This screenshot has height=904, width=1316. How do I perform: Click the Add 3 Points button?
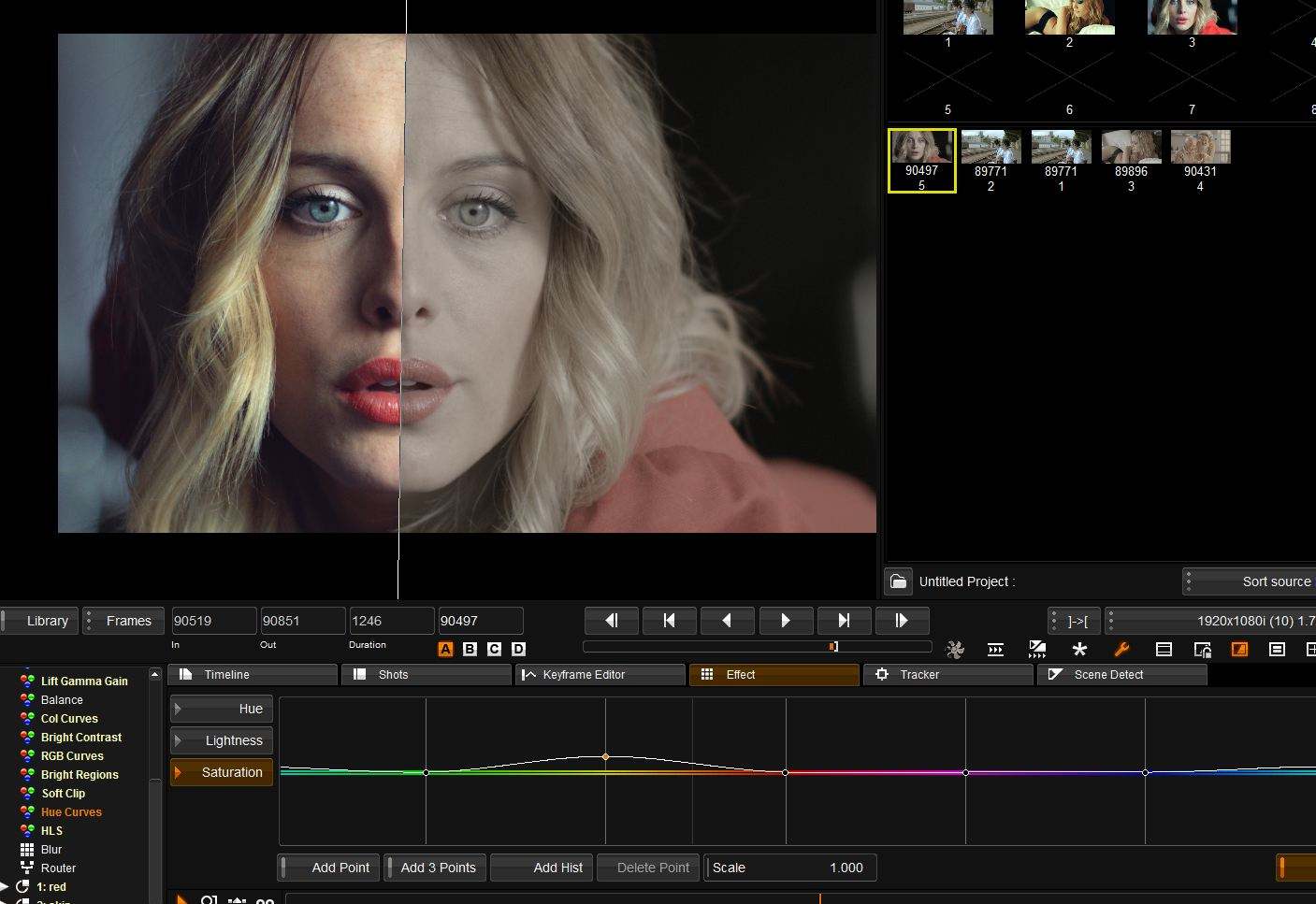[x=437, y=868]
